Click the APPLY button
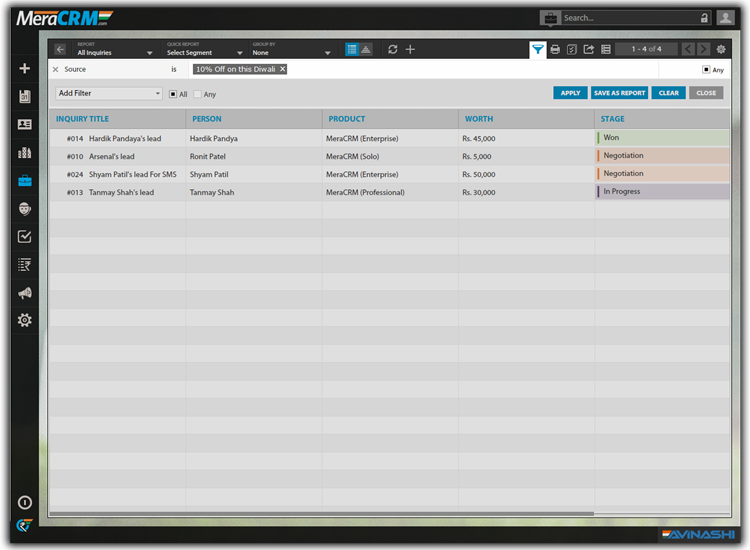This screenshot has width=750, height=550. pyautogui.click(x=570, y=93)
